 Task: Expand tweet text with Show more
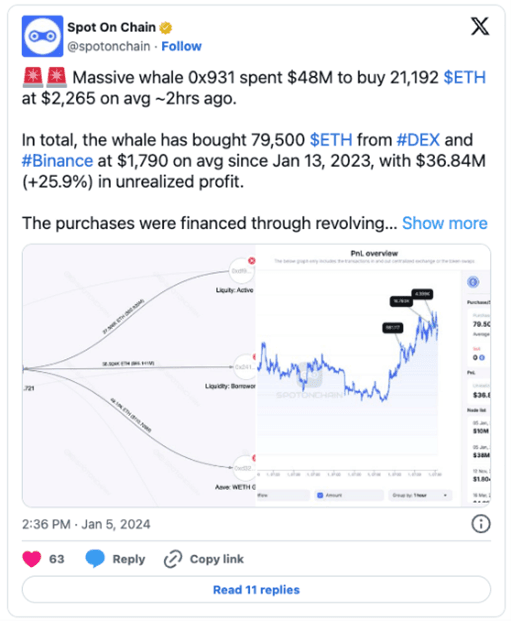(444, 223)
